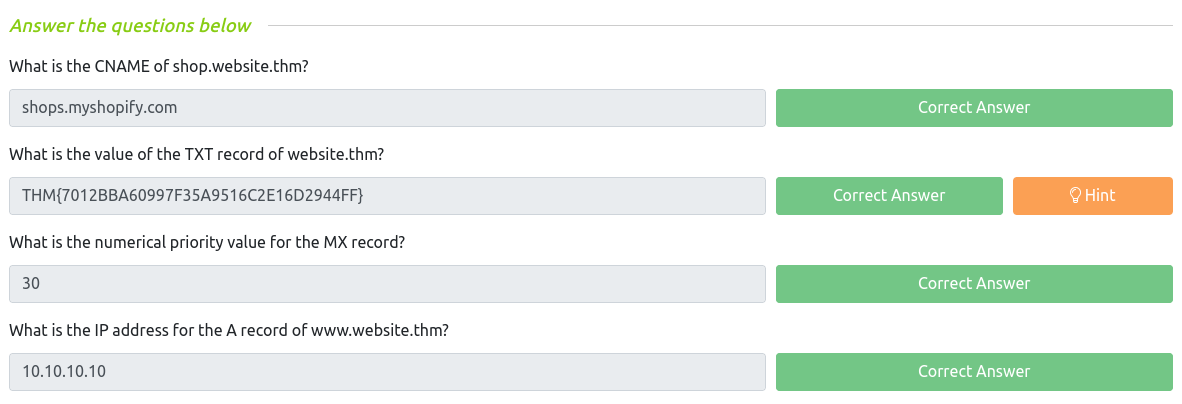Focus the 10.10.10.10 answer field
The height and width of the screenshot is (404, 1182).
[387, 372]
